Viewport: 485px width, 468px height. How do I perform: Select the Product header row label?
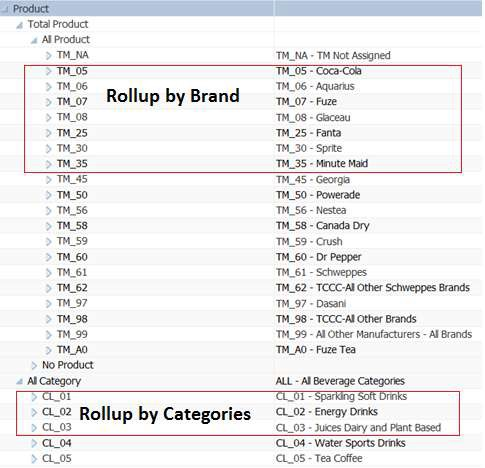(x=31, y=9)
